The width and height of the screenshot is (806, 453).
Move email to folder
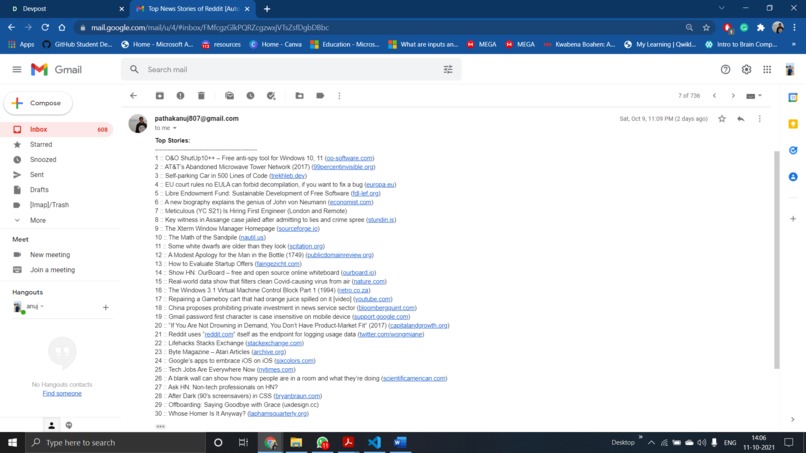299,96
